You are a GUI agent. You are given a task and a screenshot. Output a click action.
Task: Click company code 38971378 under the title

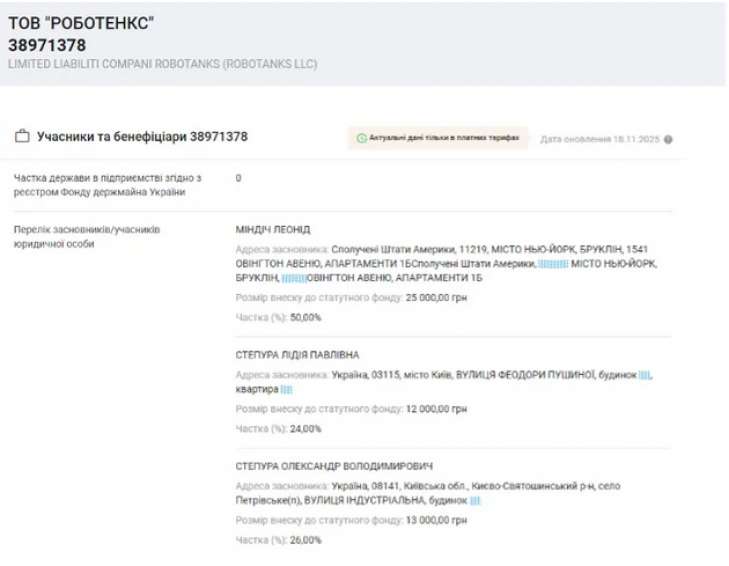(x=47, y=45)
